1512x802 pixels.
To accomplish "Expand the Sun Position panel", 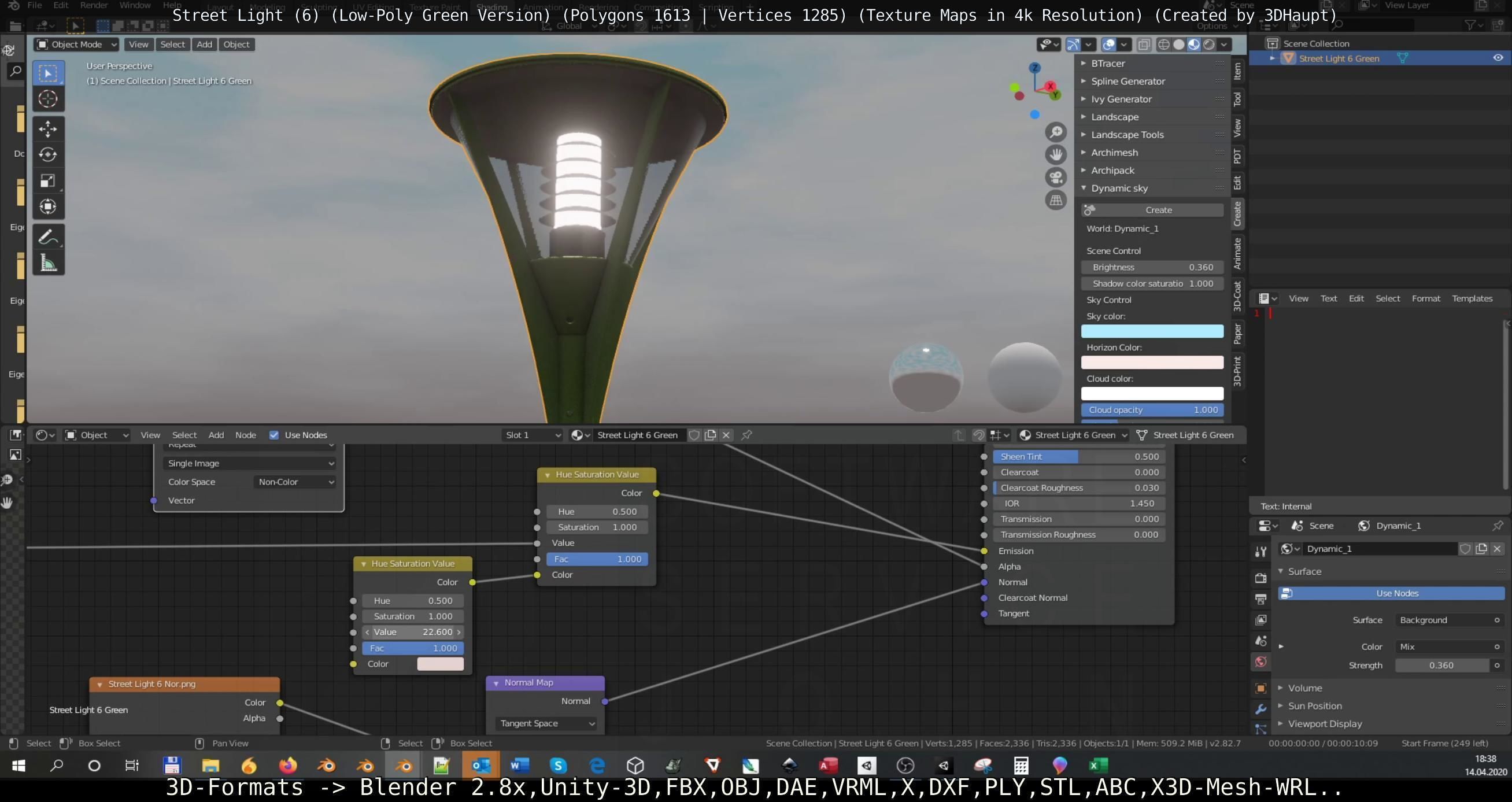I will coord(1314,705).
